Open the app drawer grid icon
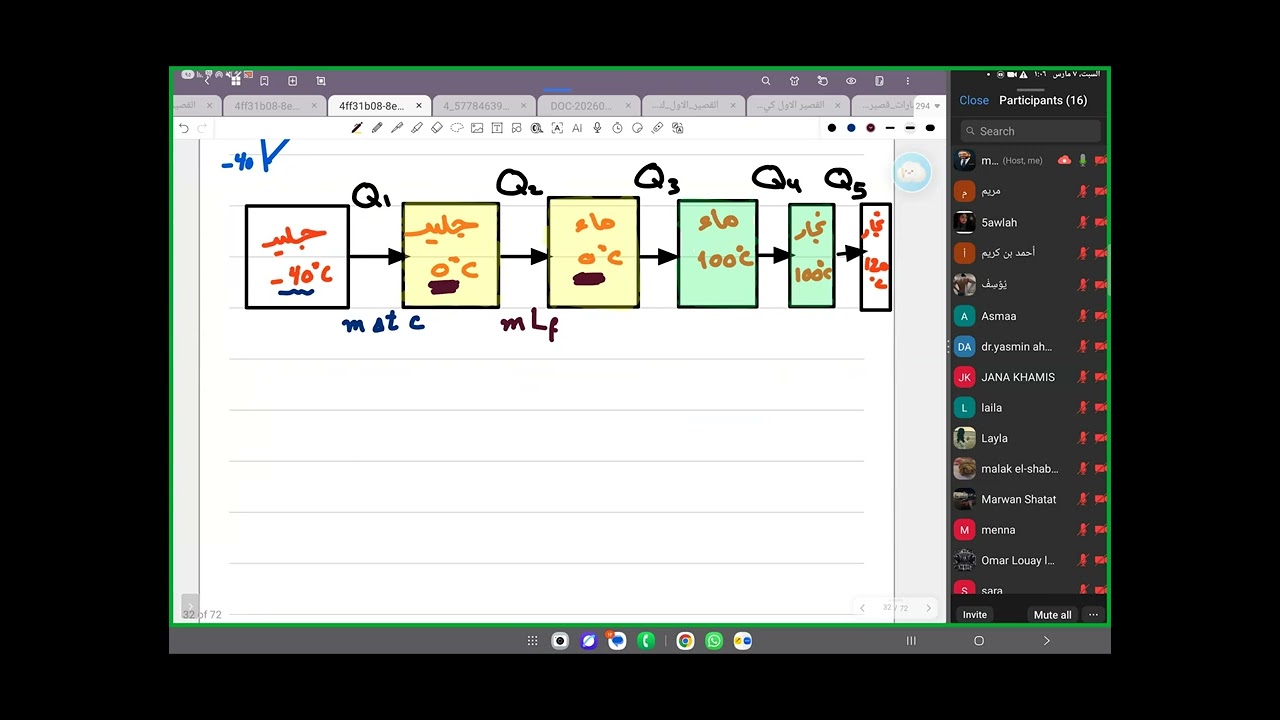This screenshot has height=720, width=1280. point(532,641)
